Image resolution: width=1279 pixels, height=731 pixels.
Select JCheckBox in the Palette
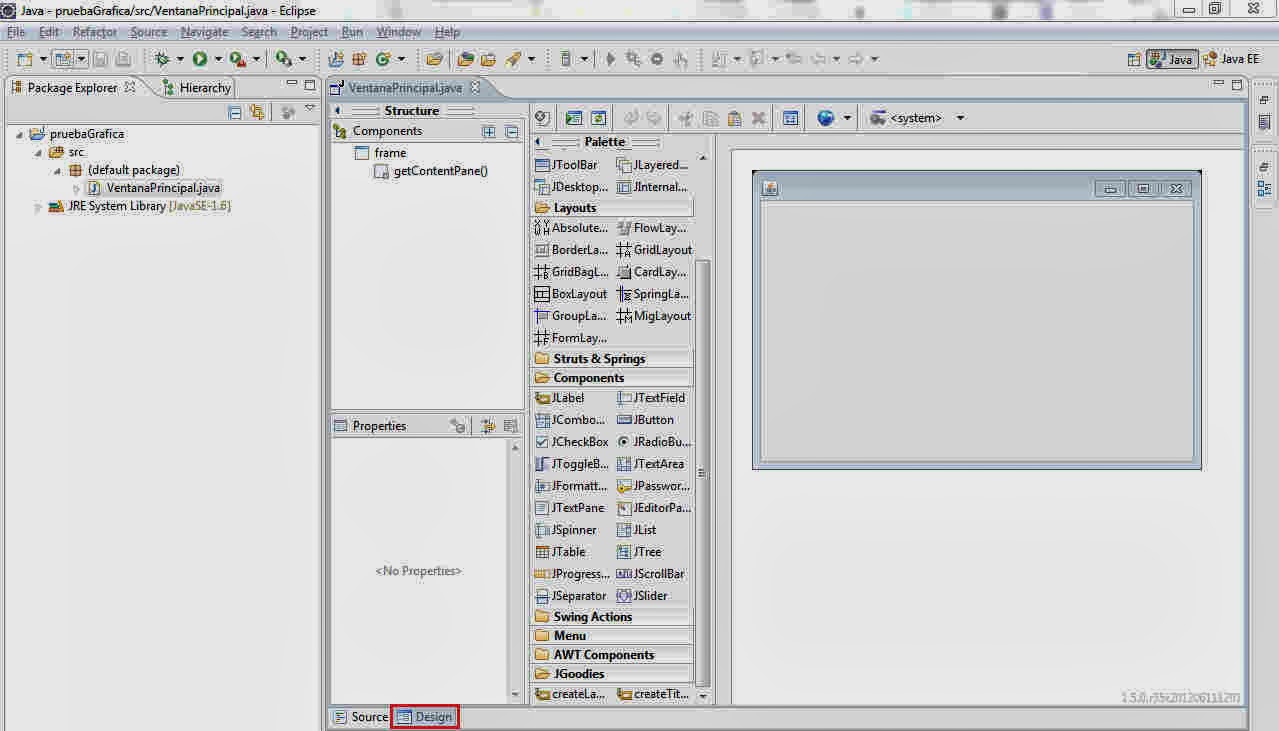(572, 442)
